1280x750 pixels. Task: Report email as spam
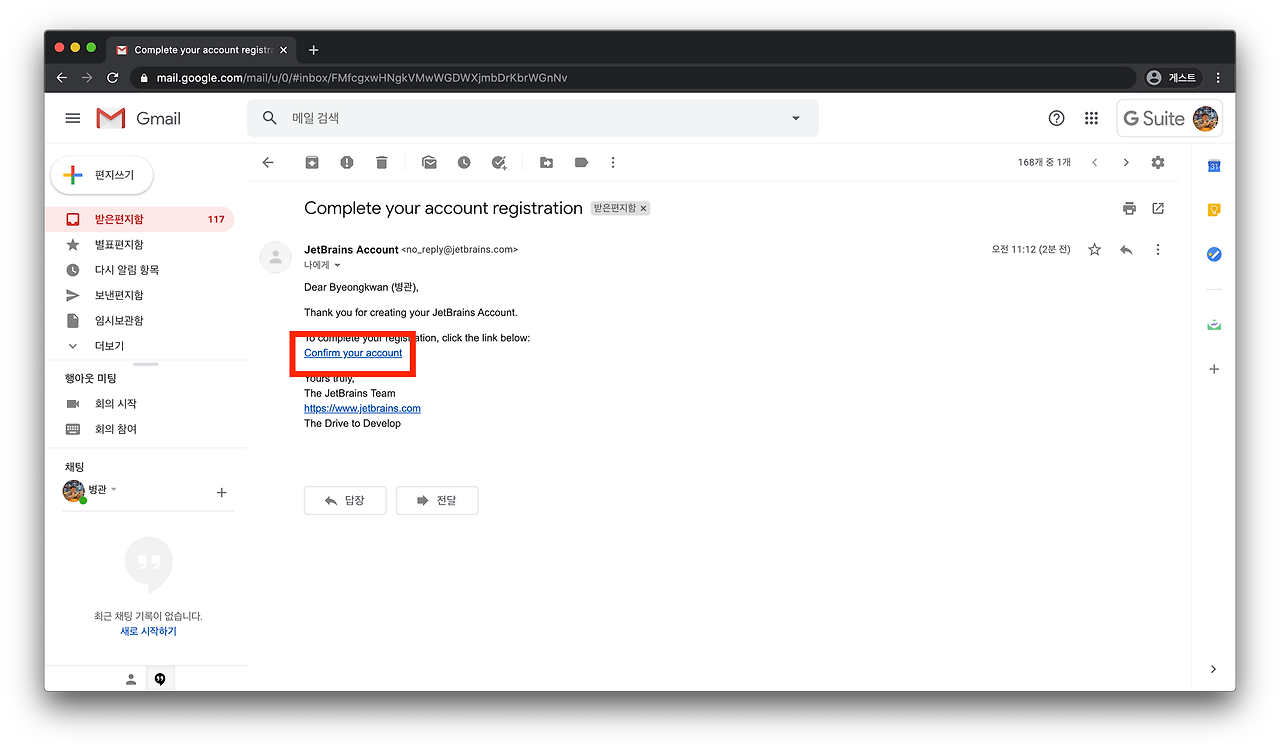(x=347, y=162)
